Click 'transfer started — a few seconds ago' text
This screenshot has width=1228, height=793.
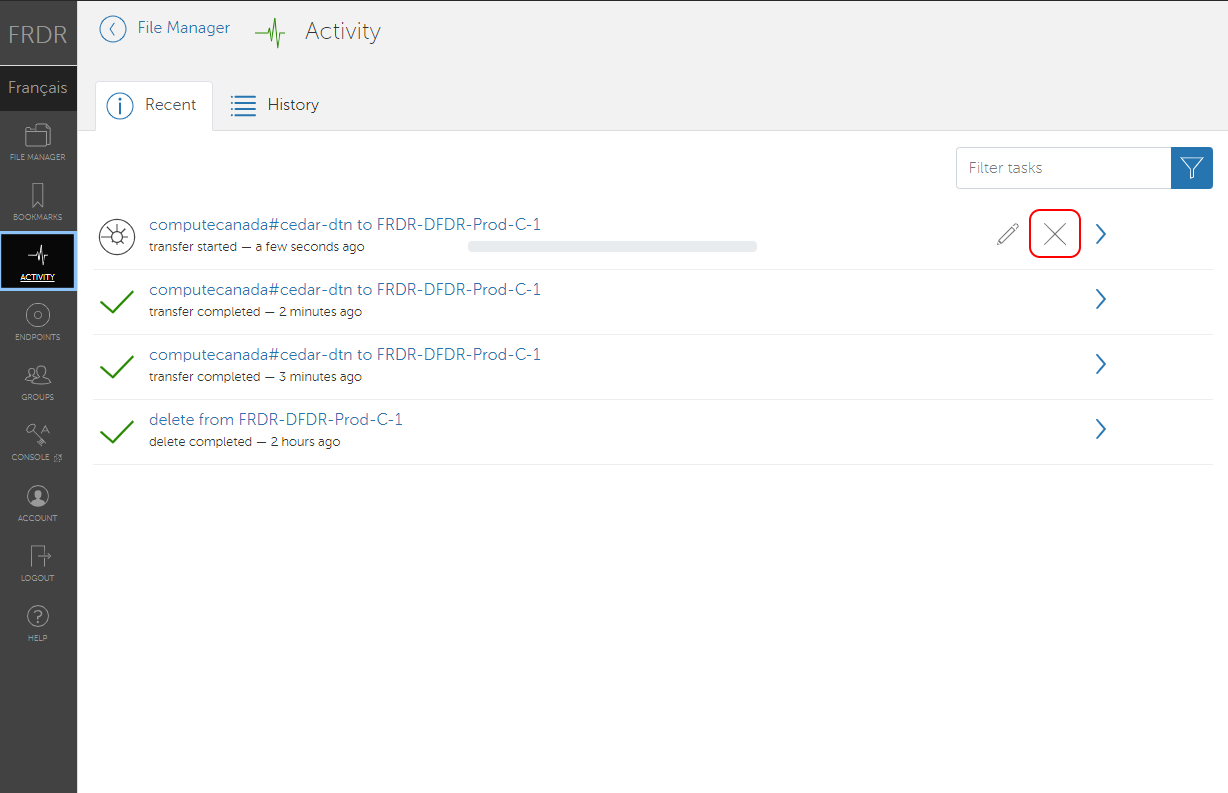point(257,247)
